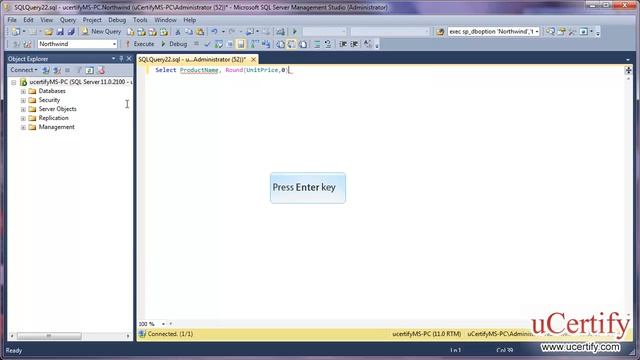Viewport: 640px width, 360px height.
Task: Expand the Databases folder
Action: coord(23,91)
